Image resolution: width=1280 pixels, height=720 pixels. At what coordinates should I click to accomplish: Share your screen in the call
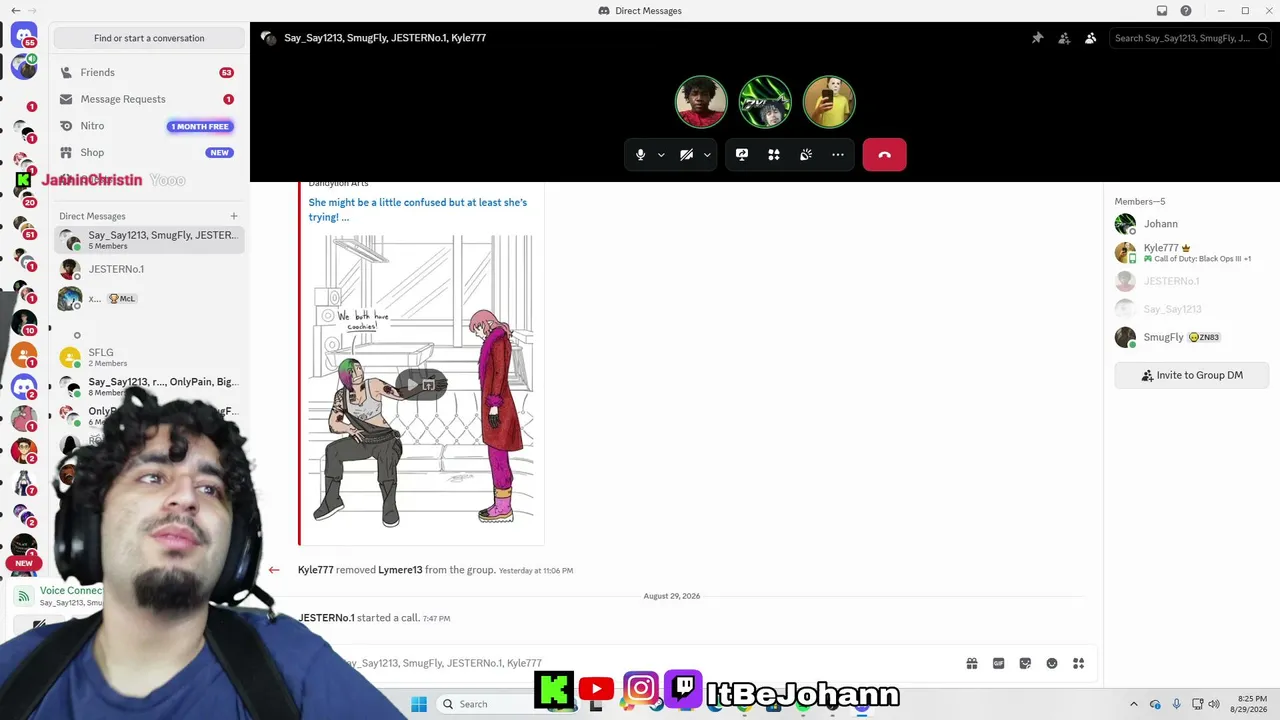pyautogui.click(x=742, y=155)
